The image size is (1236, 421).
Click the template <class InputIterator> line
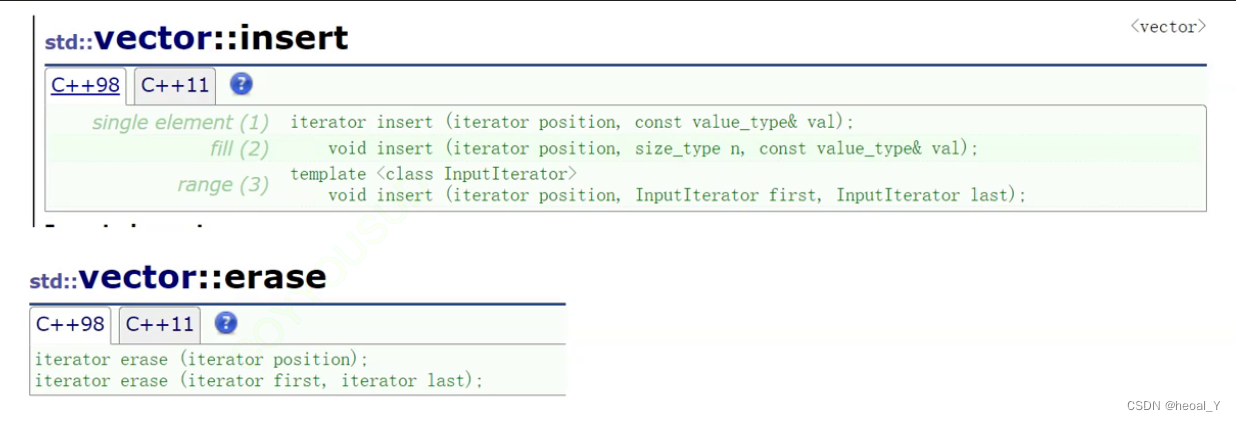[434, 174]
